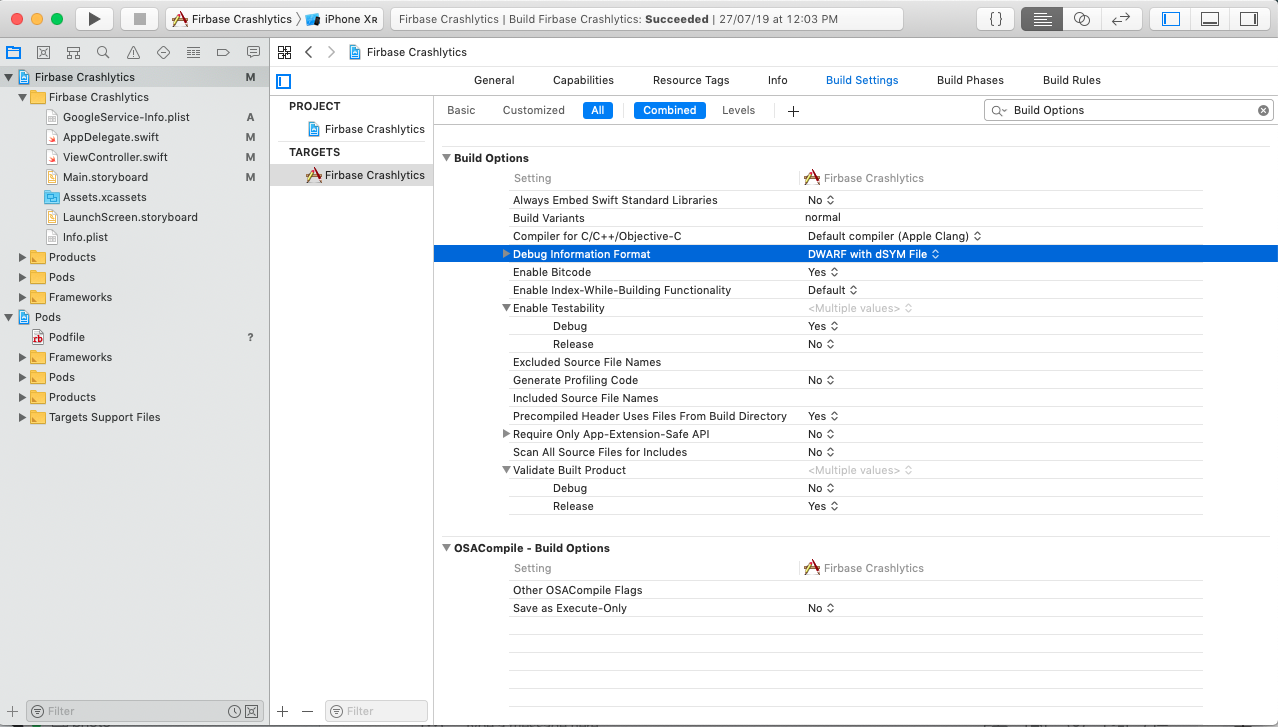The width and height of the screenshot is (1278, 727).
Task: Open the Source Control navigator icon
Action: (x=43, y=53)
